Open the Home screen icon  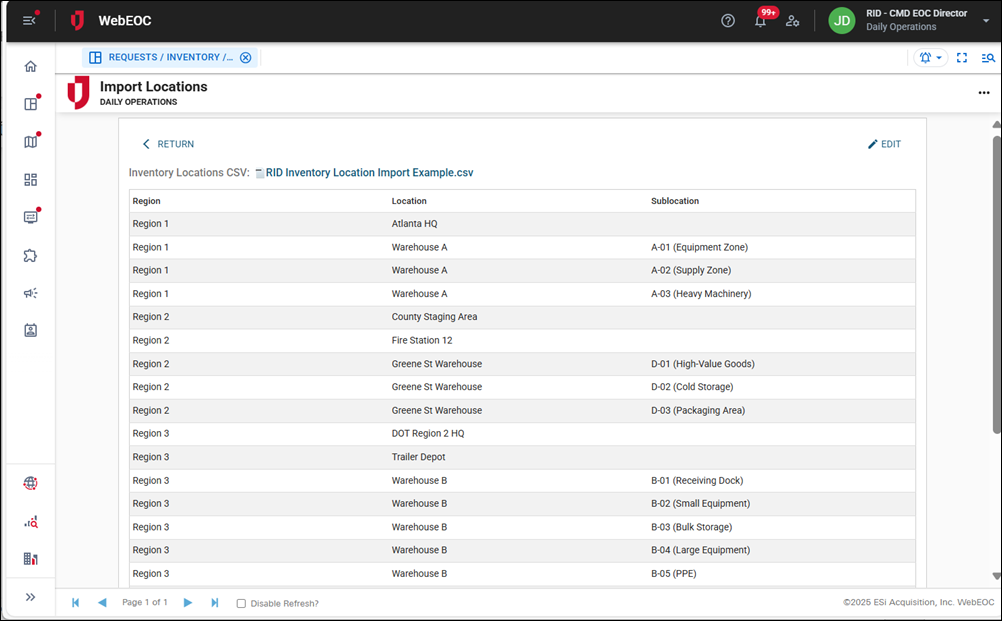coord(30,66)
